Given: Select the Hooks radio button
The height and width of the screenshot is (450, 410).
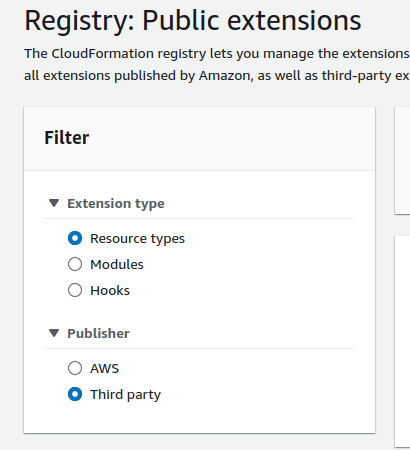Looking at the screenshot, I should (75, 290).
